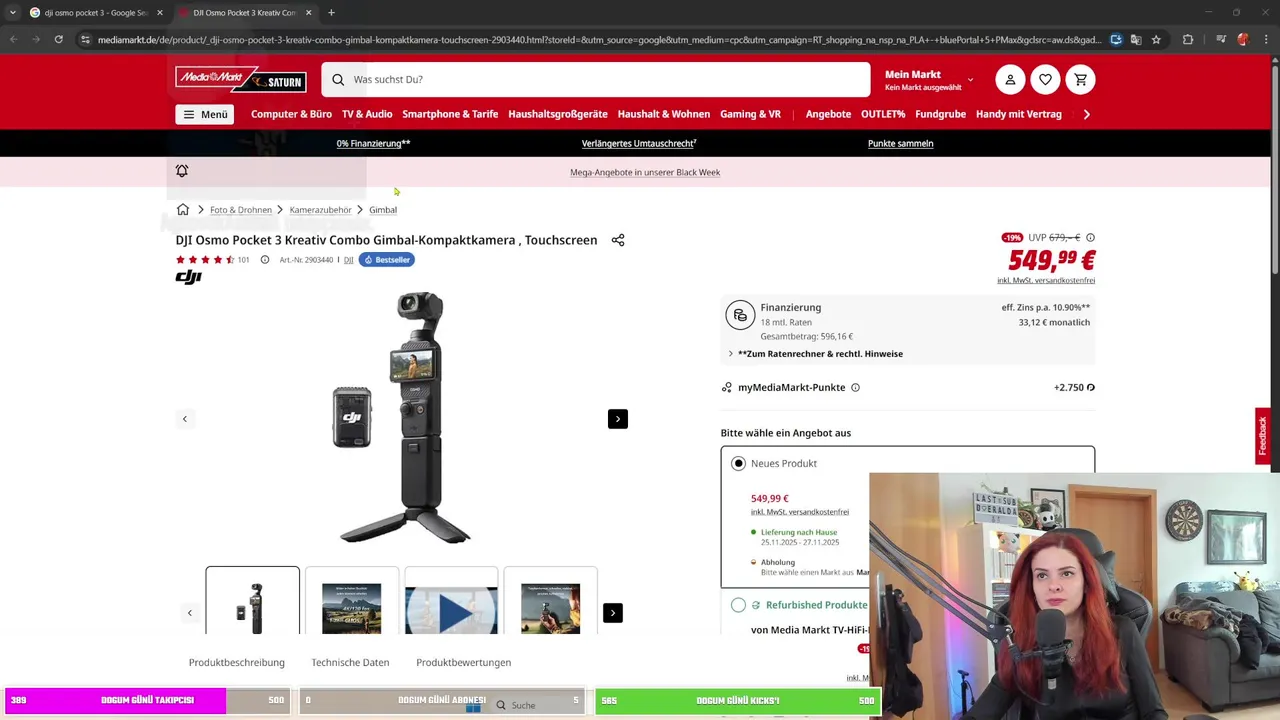Select the Neues Produkt offer option
1280x720 pixels.
(x=738, y=463)
